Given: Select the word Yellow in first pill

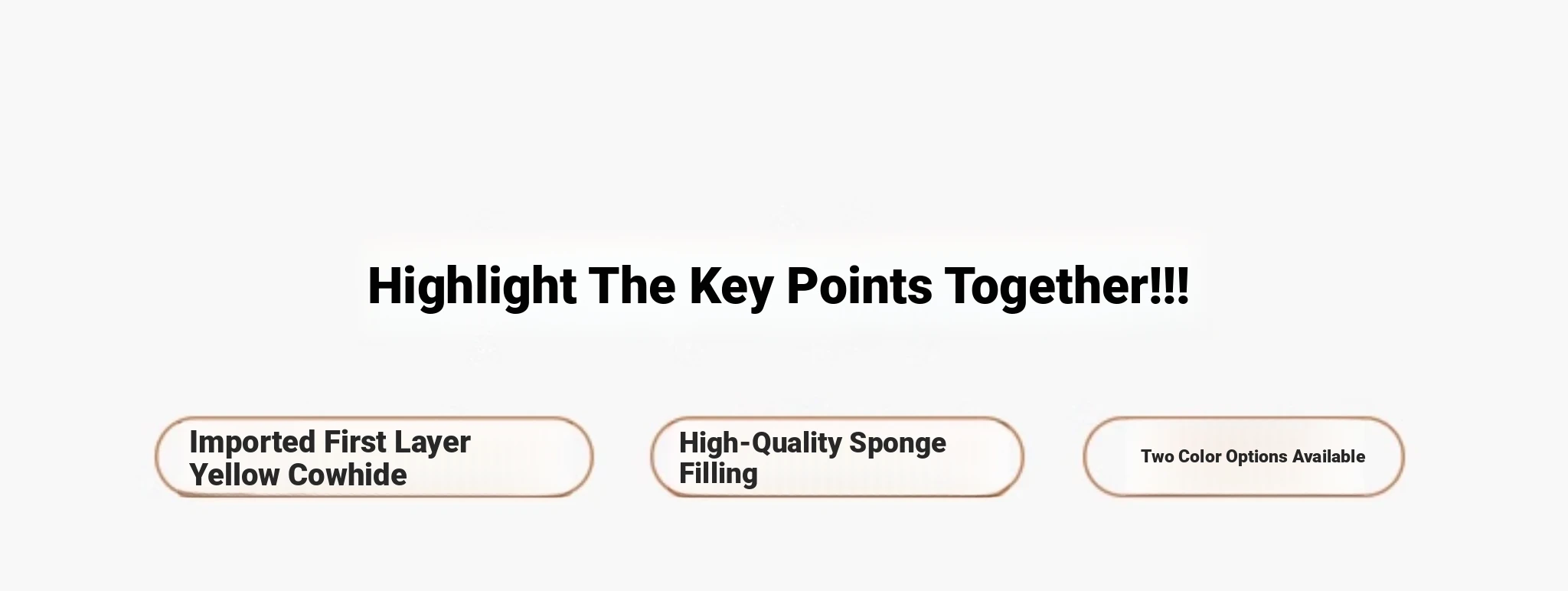Looking at the screenshot, I should pos(234,475).
